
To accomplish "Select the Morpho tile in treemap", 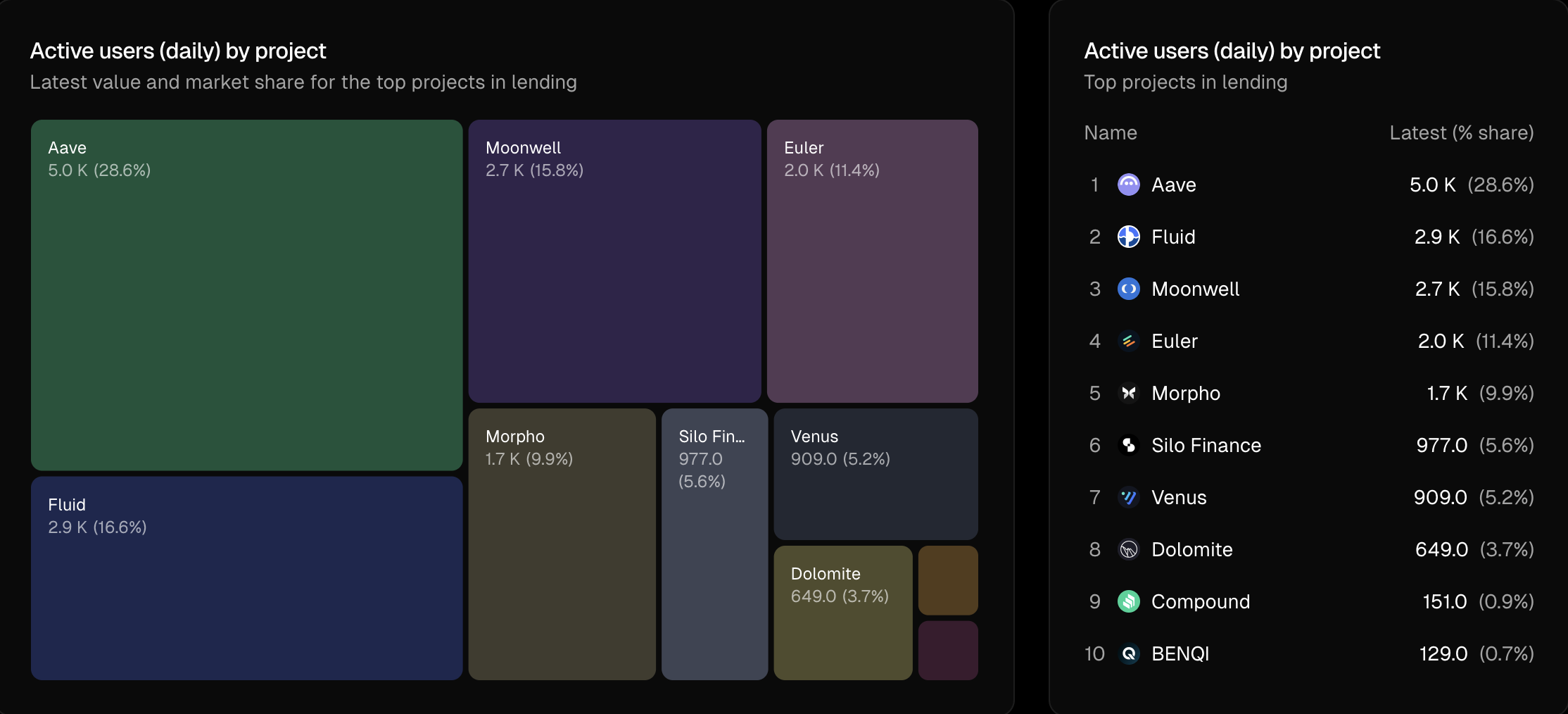I will [562, 545].
